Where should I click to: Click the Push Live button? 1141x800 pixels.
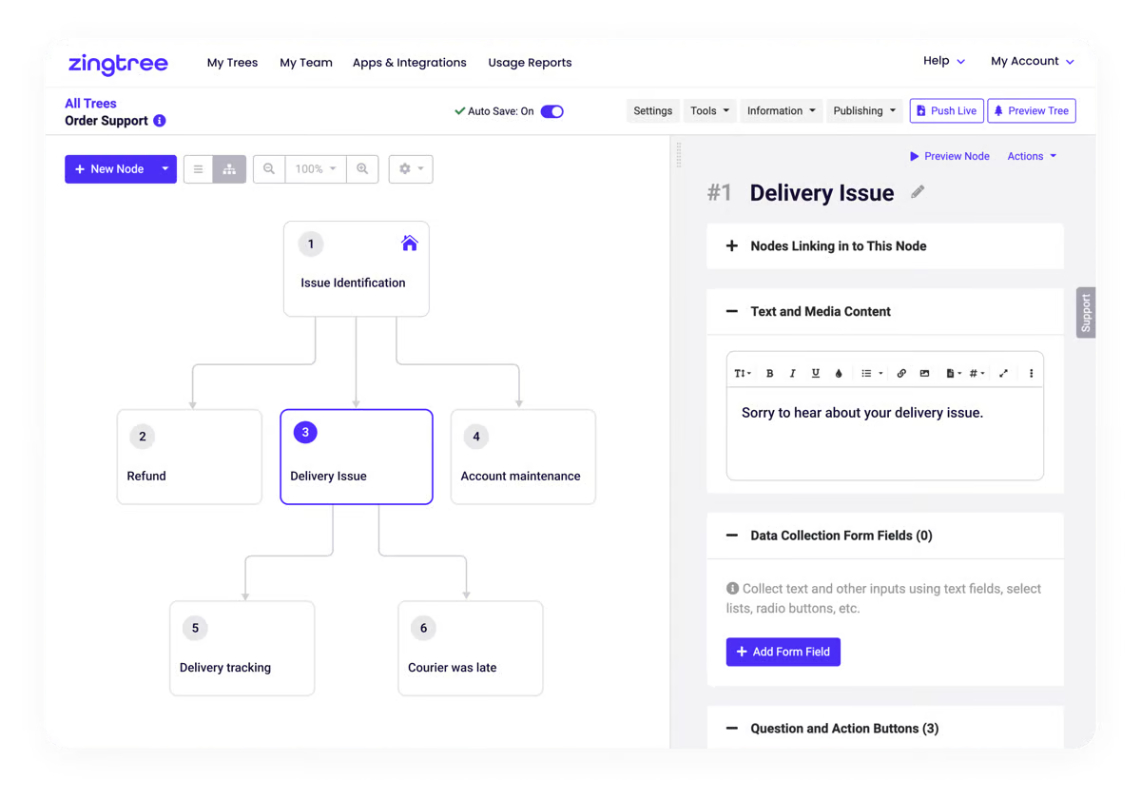point(946,111)
